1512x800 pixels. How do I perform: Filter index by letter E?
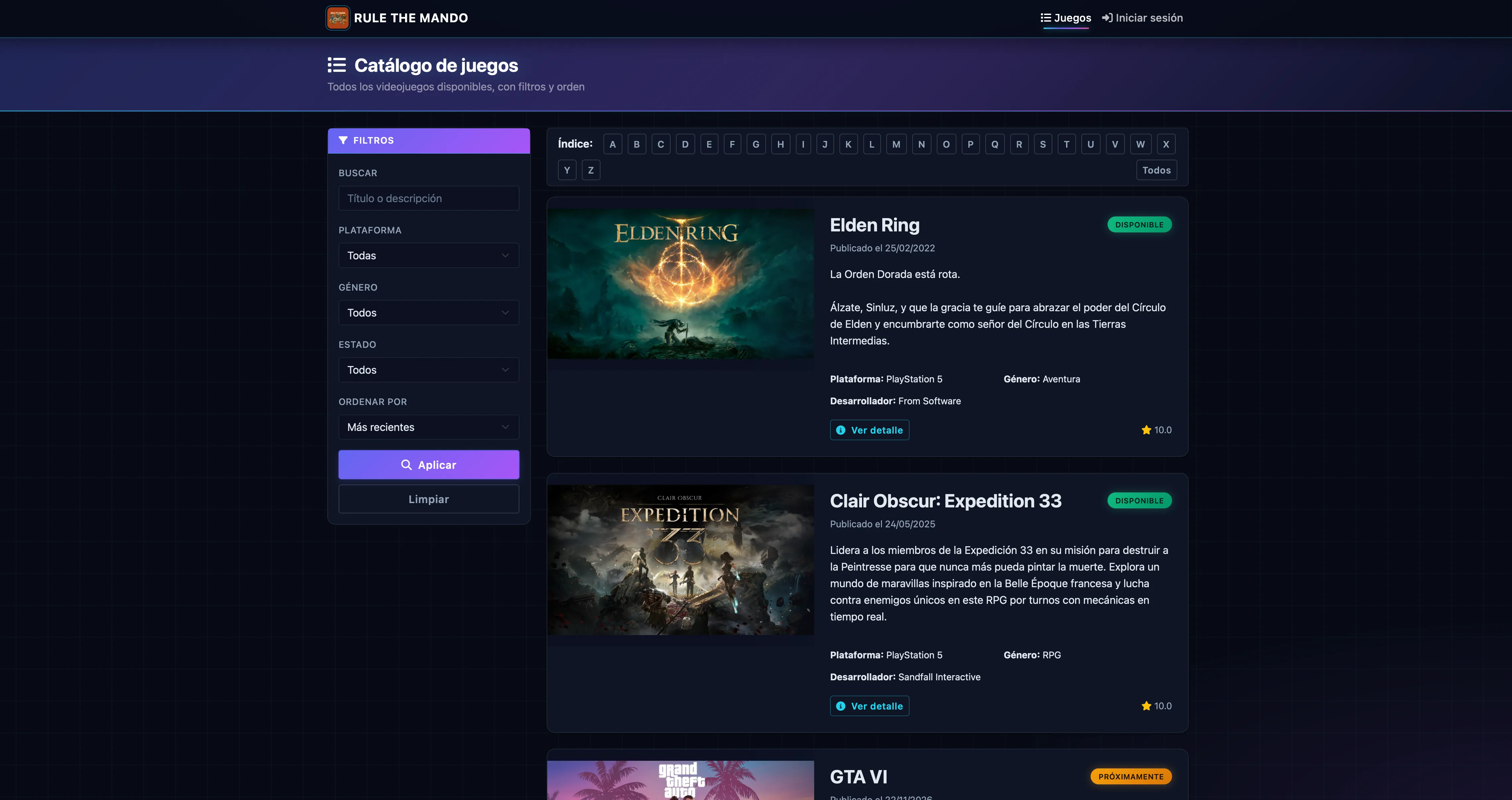click(x=709, y=145)
